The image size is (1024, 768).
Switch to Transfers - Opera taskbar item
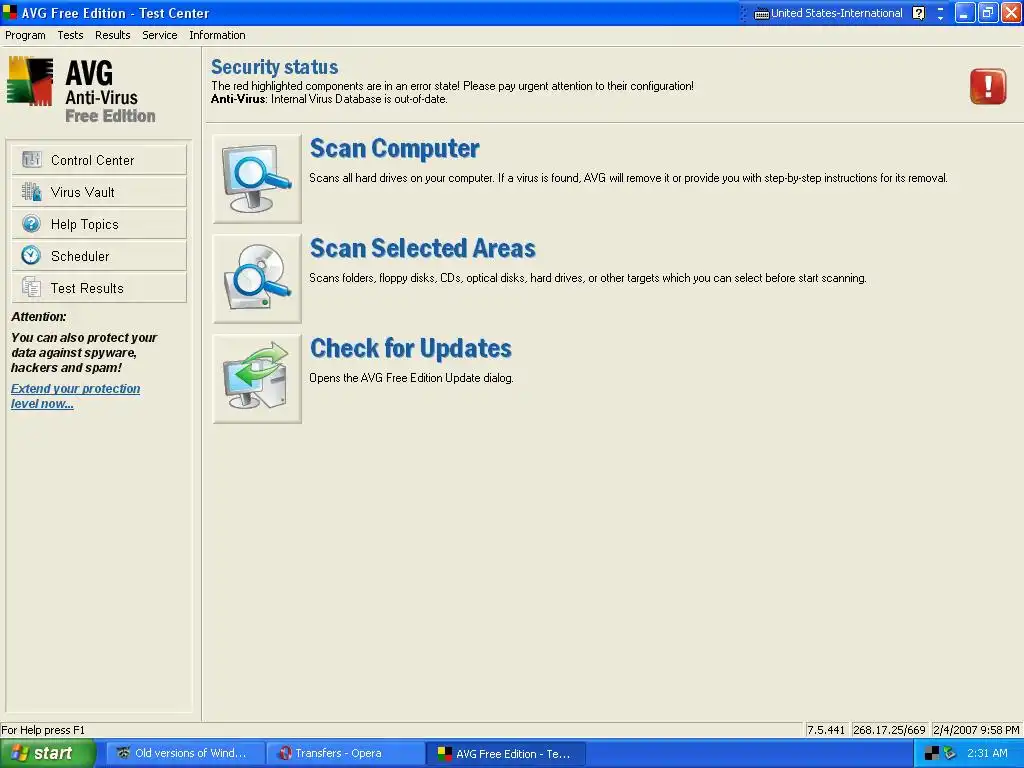345,754
